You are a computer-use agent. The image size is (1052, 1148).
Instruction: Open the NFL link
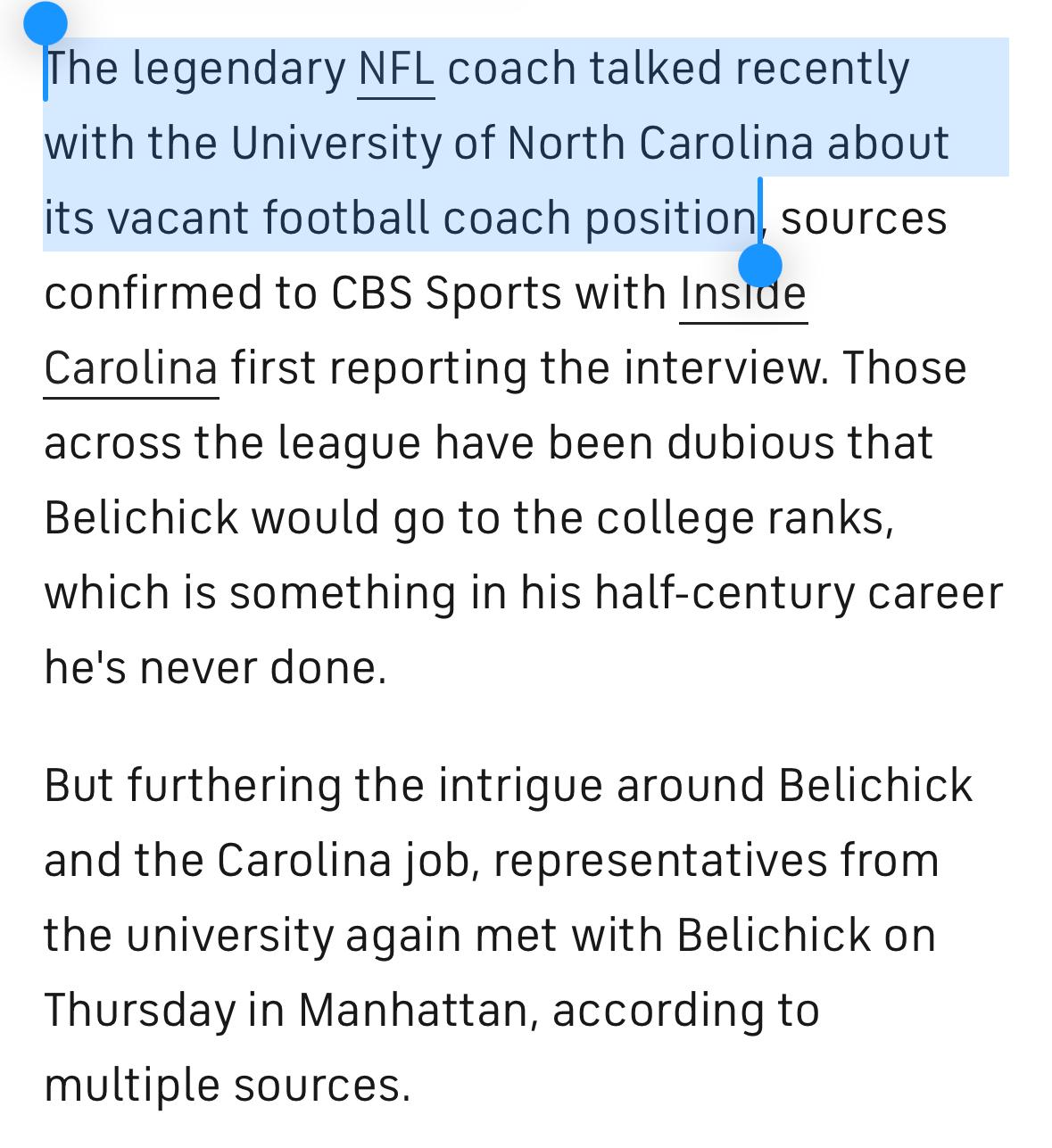[396, 70]
